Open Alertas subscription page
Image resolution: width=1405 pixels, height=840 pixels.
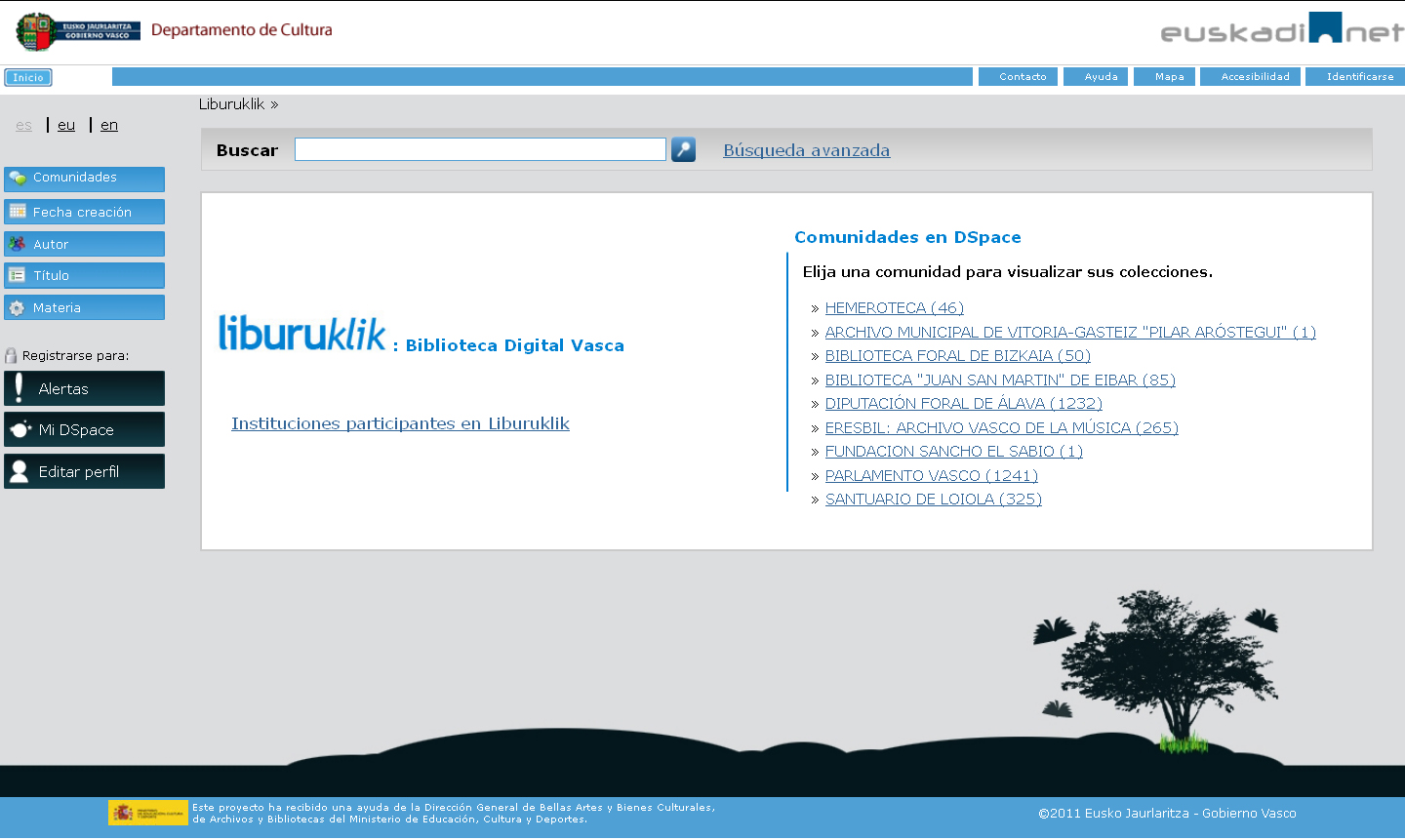(84, 388)
